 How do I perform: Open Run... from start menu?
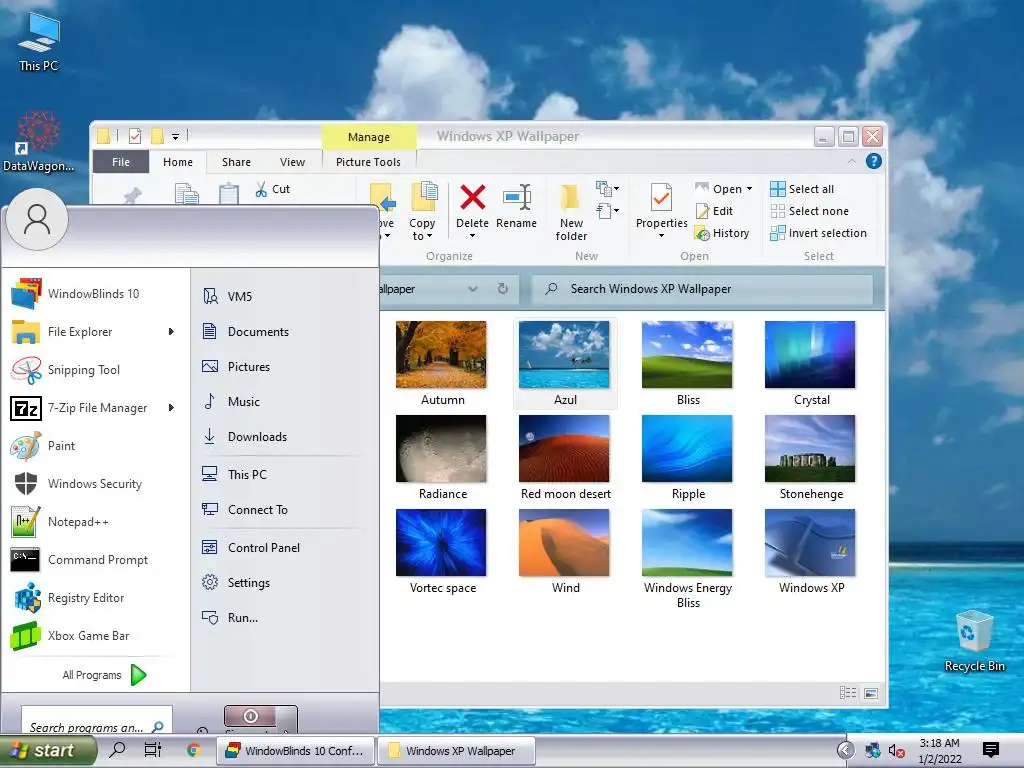230,618
